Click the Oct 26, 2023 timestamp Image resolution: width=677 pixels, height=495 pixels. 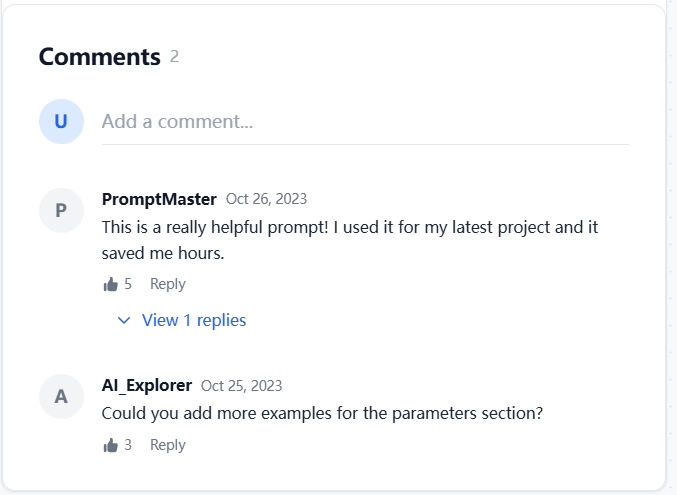coord(266,199)
